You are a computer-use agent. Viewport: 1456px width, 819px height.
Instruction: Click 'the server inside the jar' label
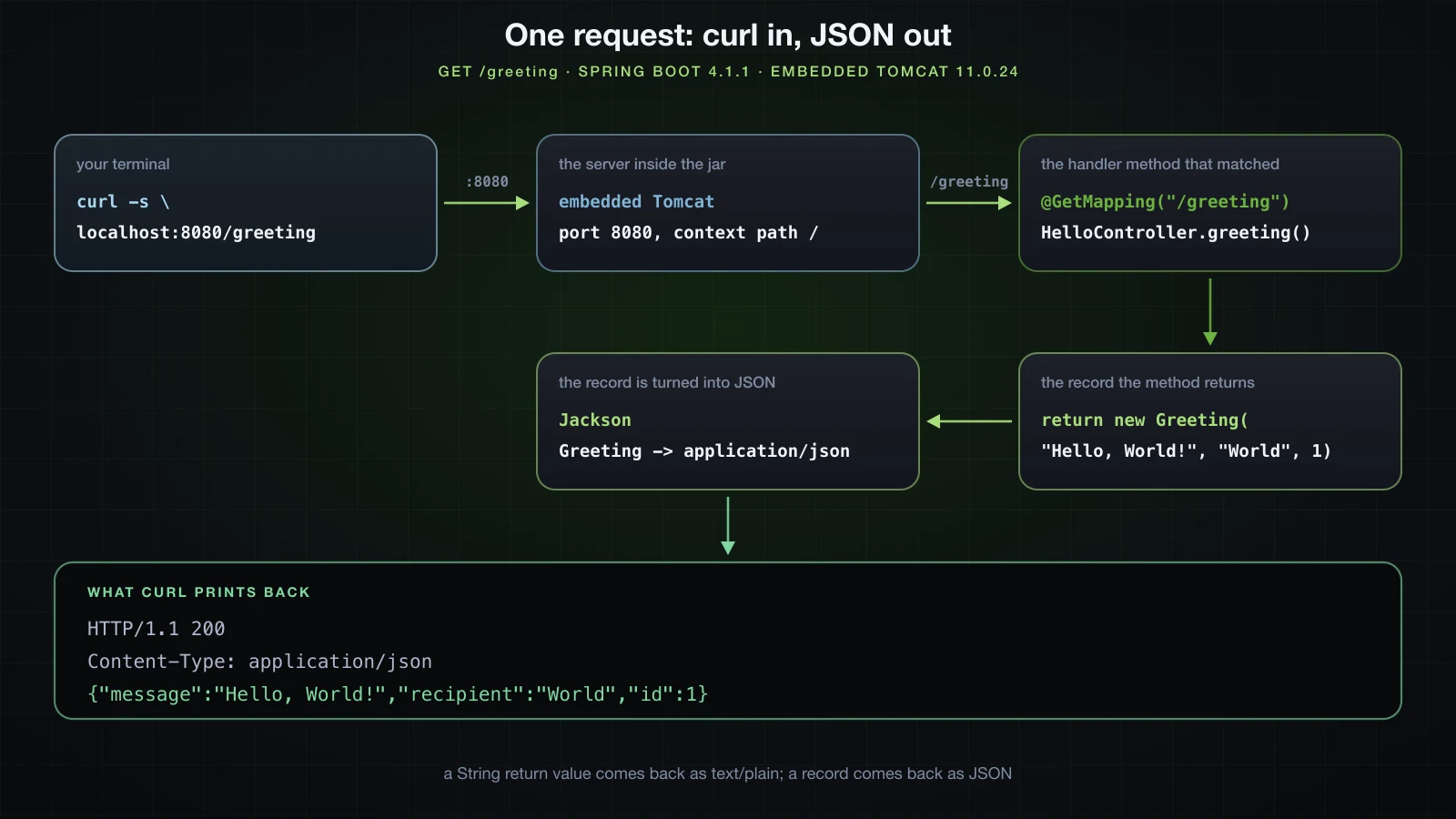tap(642, 165)
